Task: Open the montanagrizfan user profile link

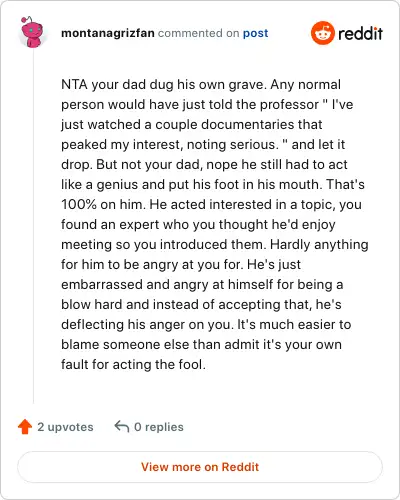Action: [108, 33]
